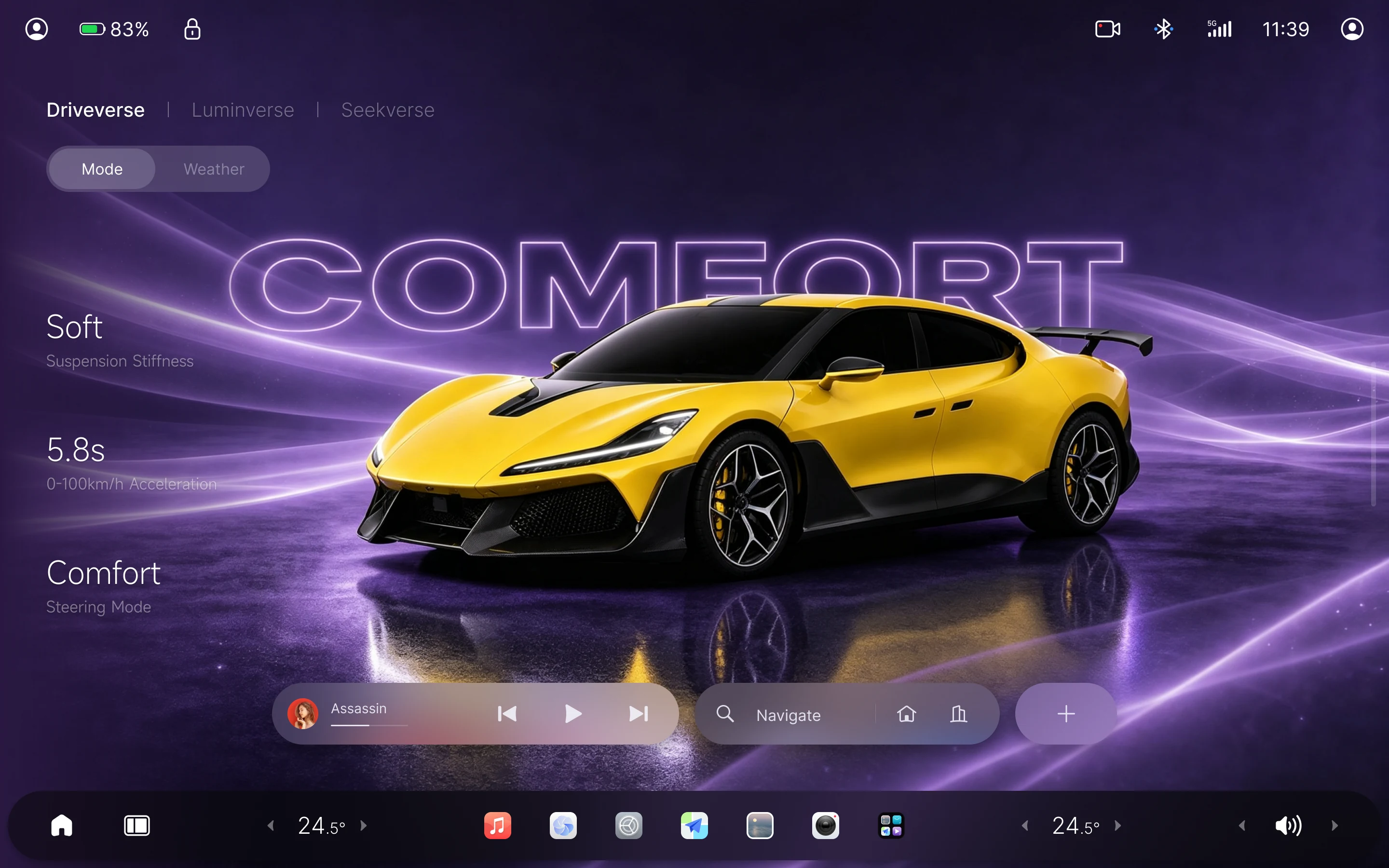Decrease the right temperature with the left arrow
The image size is (1389, 868).
pos(1024,826)
